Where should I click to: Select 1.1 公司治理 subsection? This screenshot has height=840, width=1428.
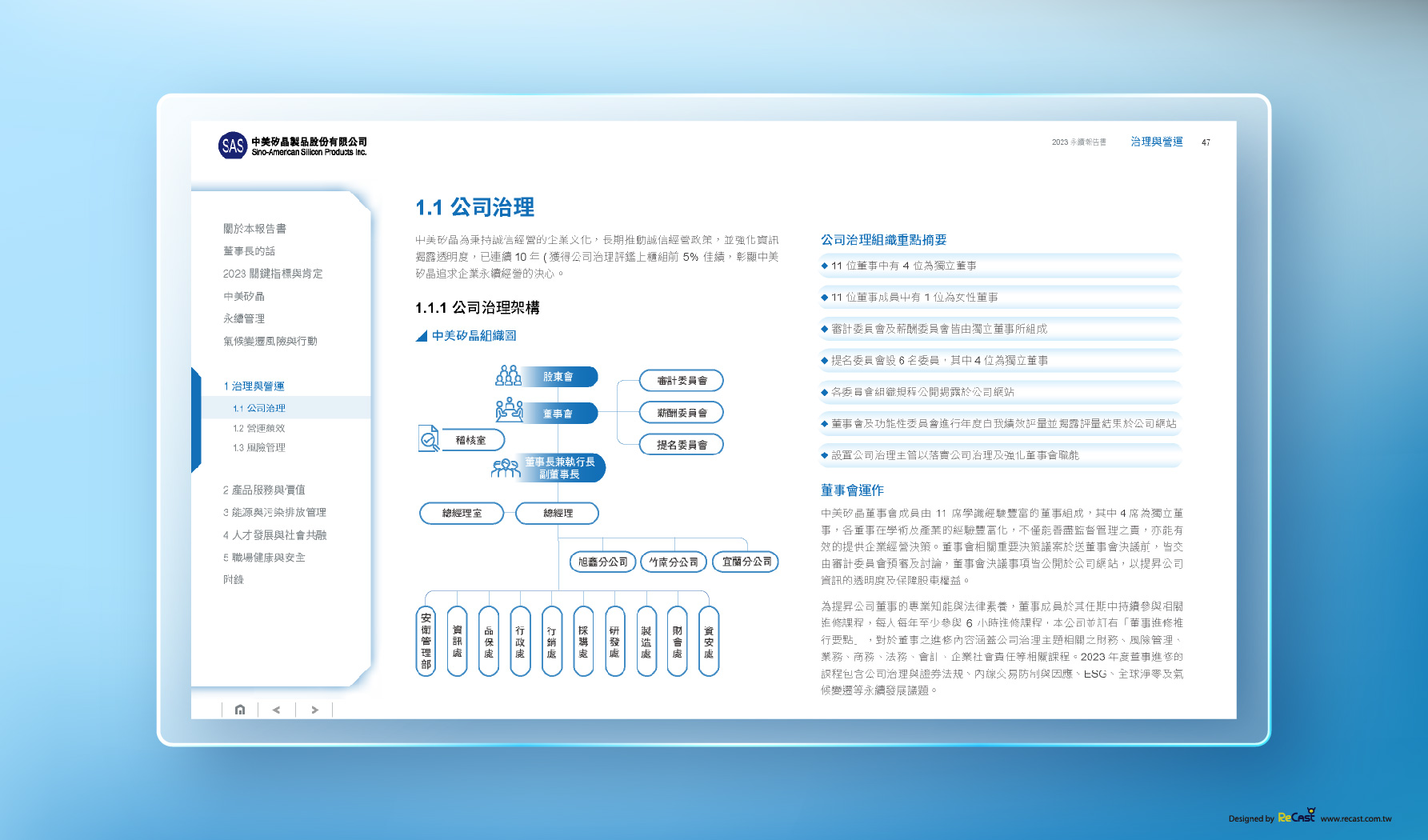(x=259, y=408)
